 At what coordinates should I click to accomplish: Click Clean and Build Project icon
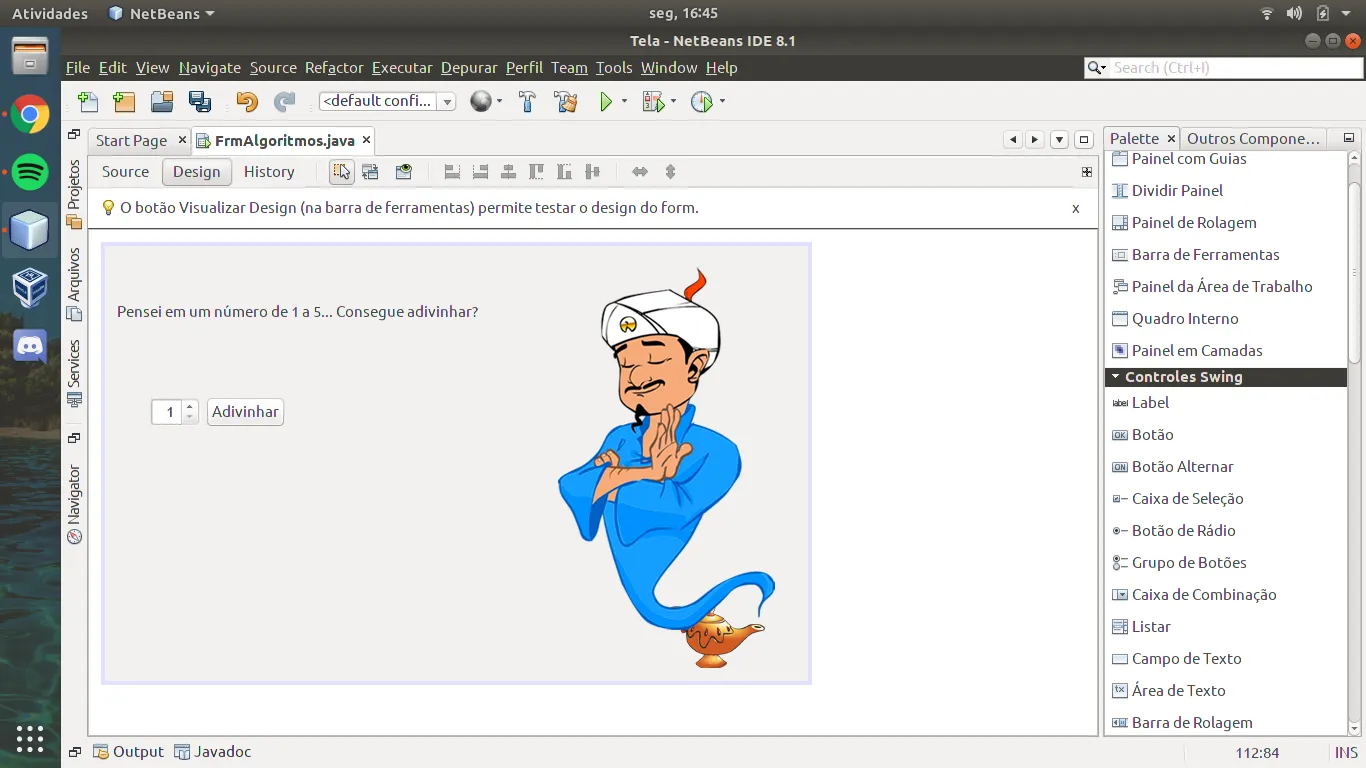point(565,102)
